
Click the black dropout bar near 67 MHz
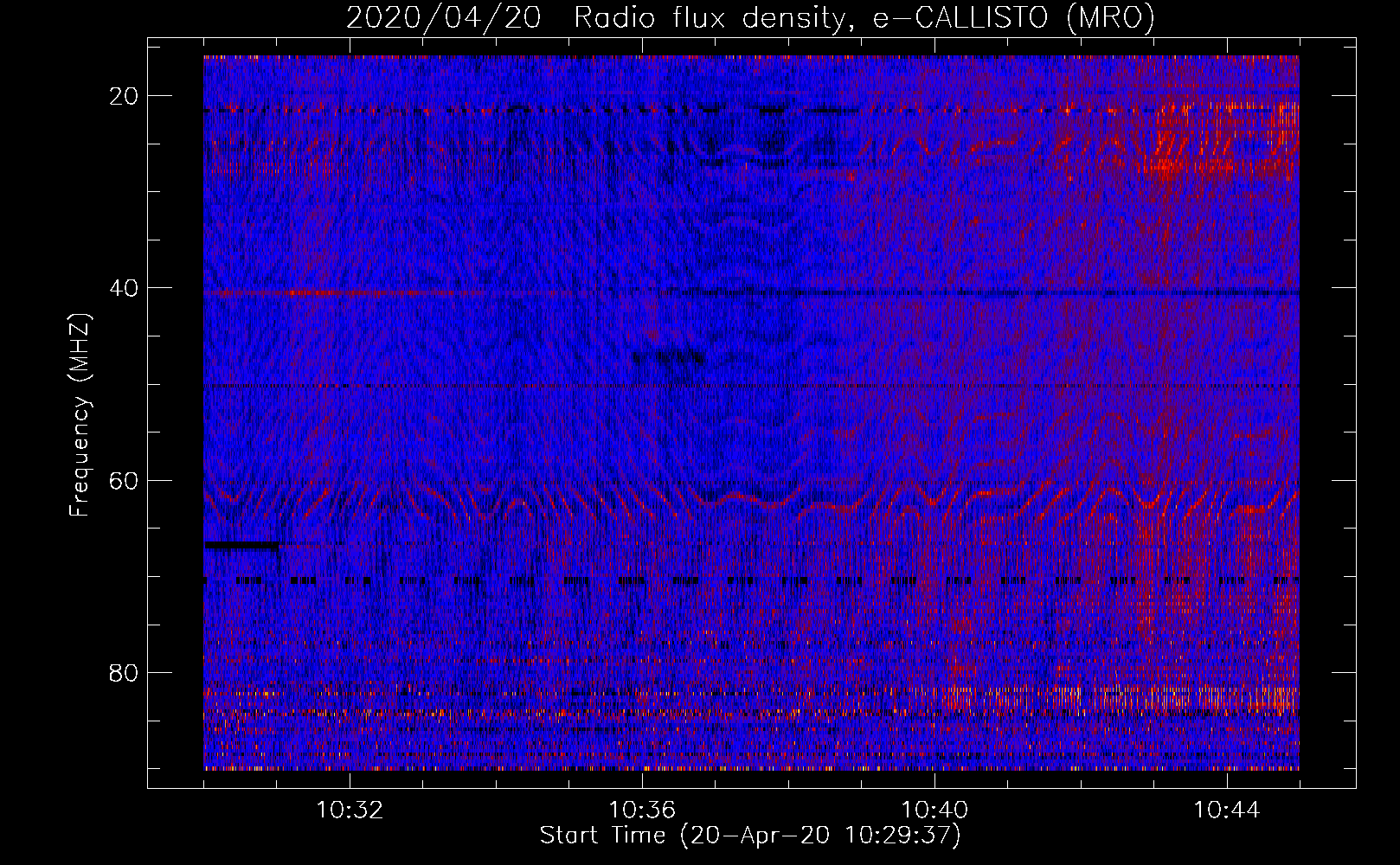click(x=242, y=545)
